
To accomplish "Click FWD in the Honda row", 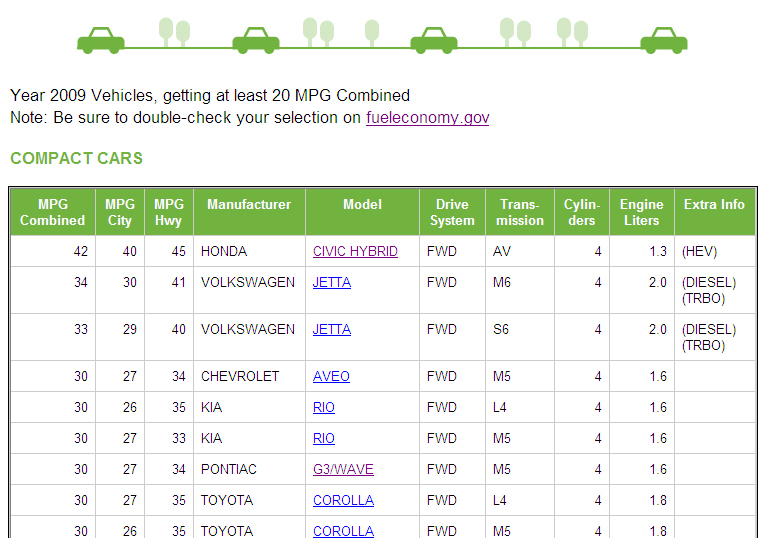I will 442,251.
